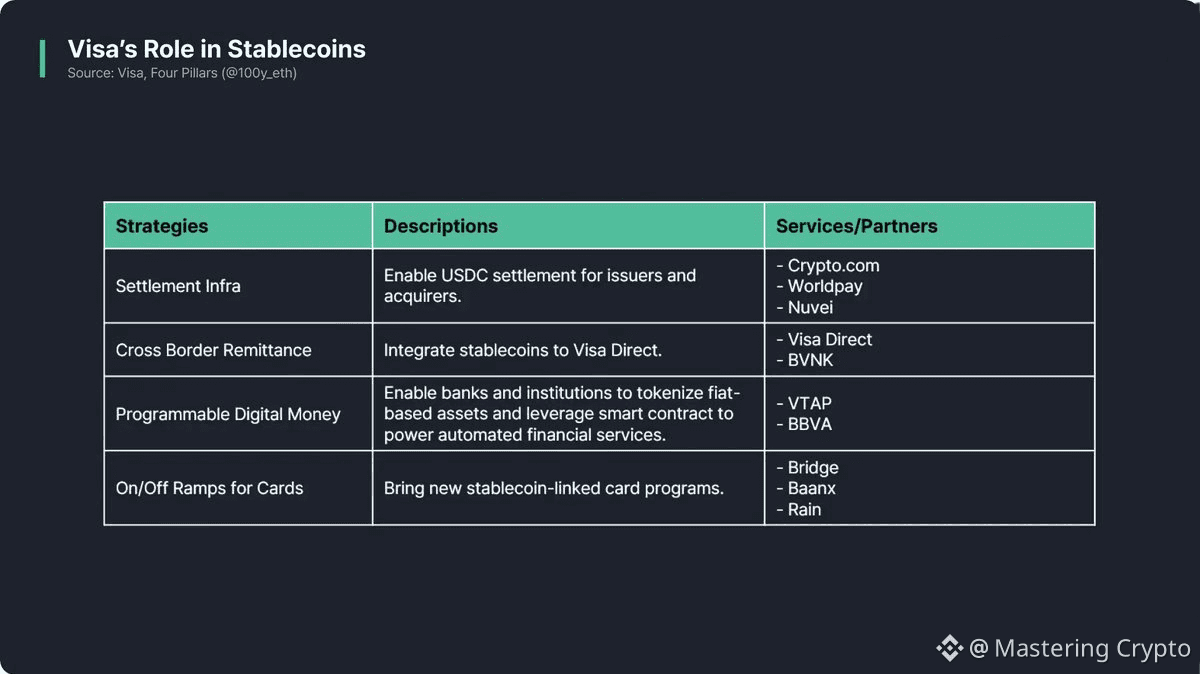Click the Rain partner entry
The width and height of the screenshot is (1200, 674).
pyautogui.click(x=804, y=509)
